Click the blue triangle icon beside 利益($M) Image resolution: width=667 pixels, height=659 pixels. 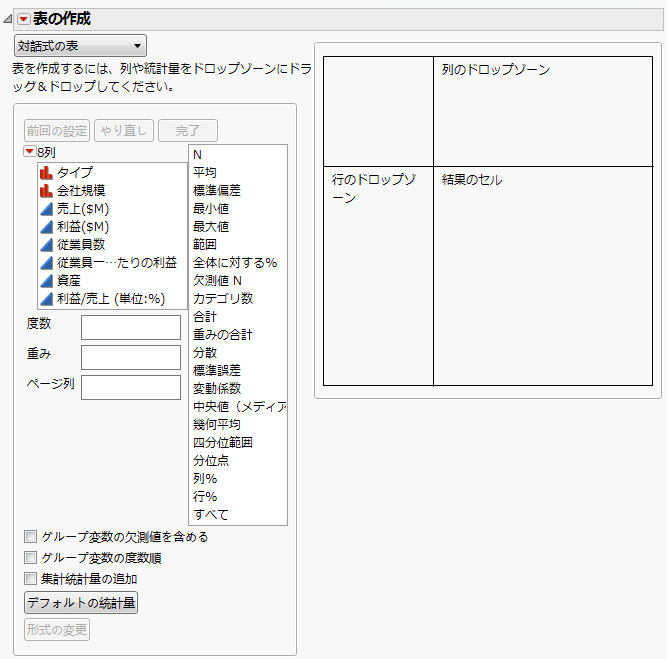(x=46, y=227)
